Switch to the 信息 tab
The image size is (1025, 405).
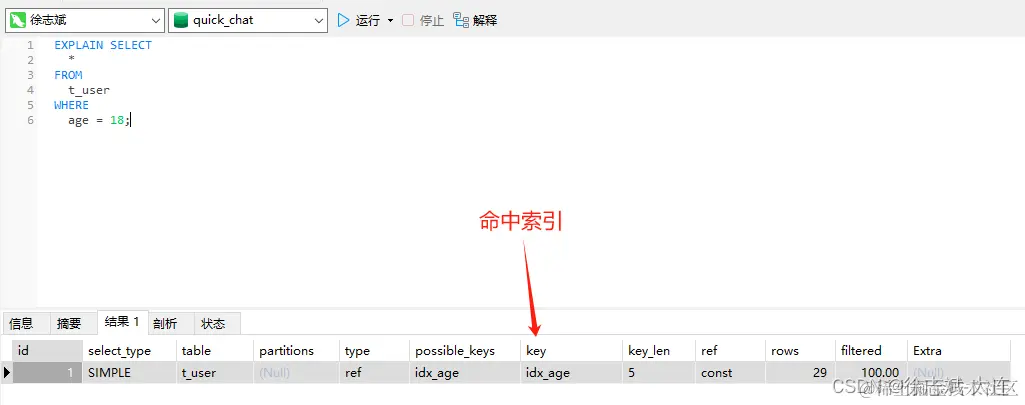point(21,323)
